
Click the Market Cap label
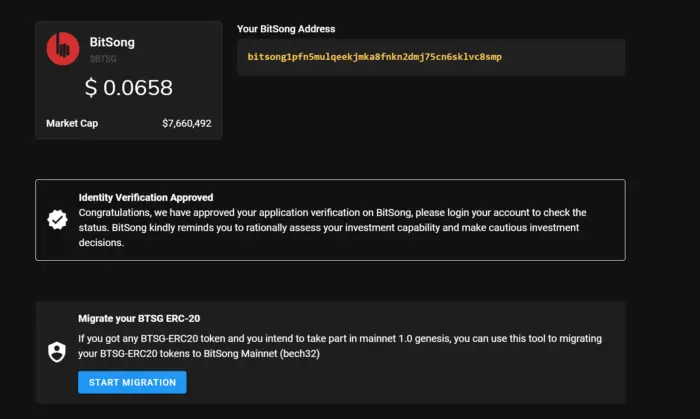[72, 124]
